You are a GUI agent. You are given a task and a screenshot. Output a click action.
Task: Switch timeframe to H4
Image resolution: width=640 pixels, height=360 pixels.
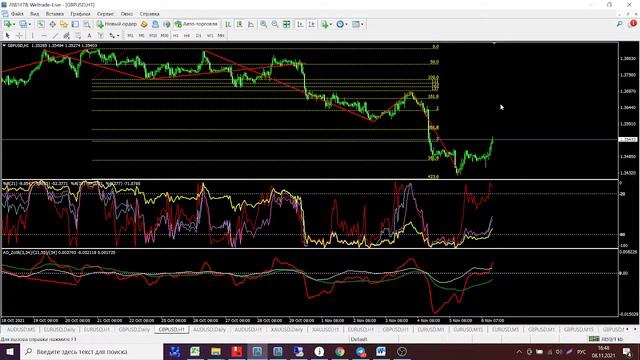coord(187,36)
